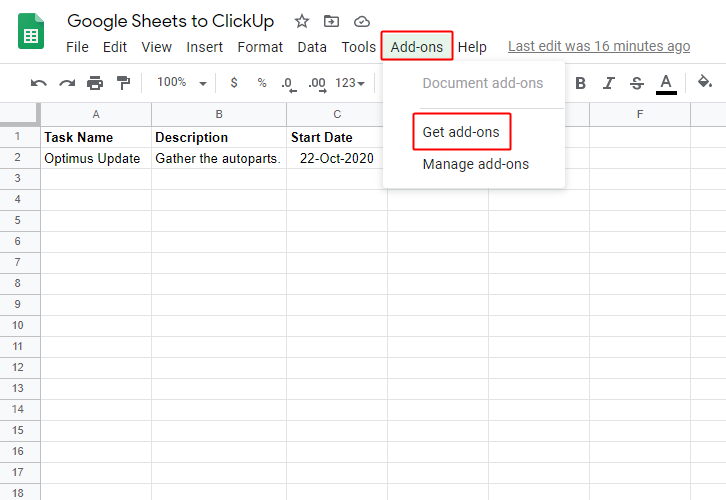The width and height of the screenshot is (726, 500).
Task: Click the Document add-ons entry
Action: pyautogui.click(x=482, y=83)
